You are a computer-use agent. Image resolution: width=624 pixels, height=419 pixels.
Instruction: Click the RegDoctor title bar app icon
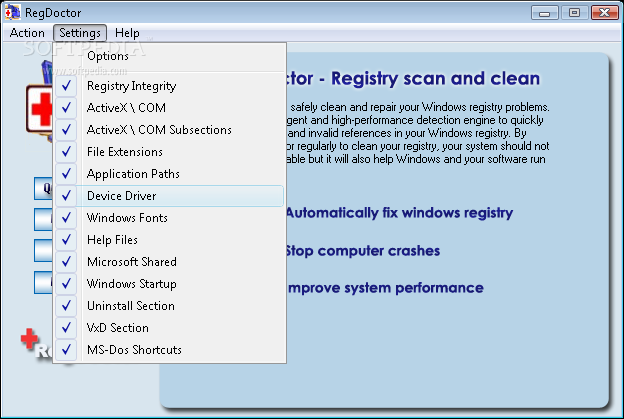coord(12,12)
